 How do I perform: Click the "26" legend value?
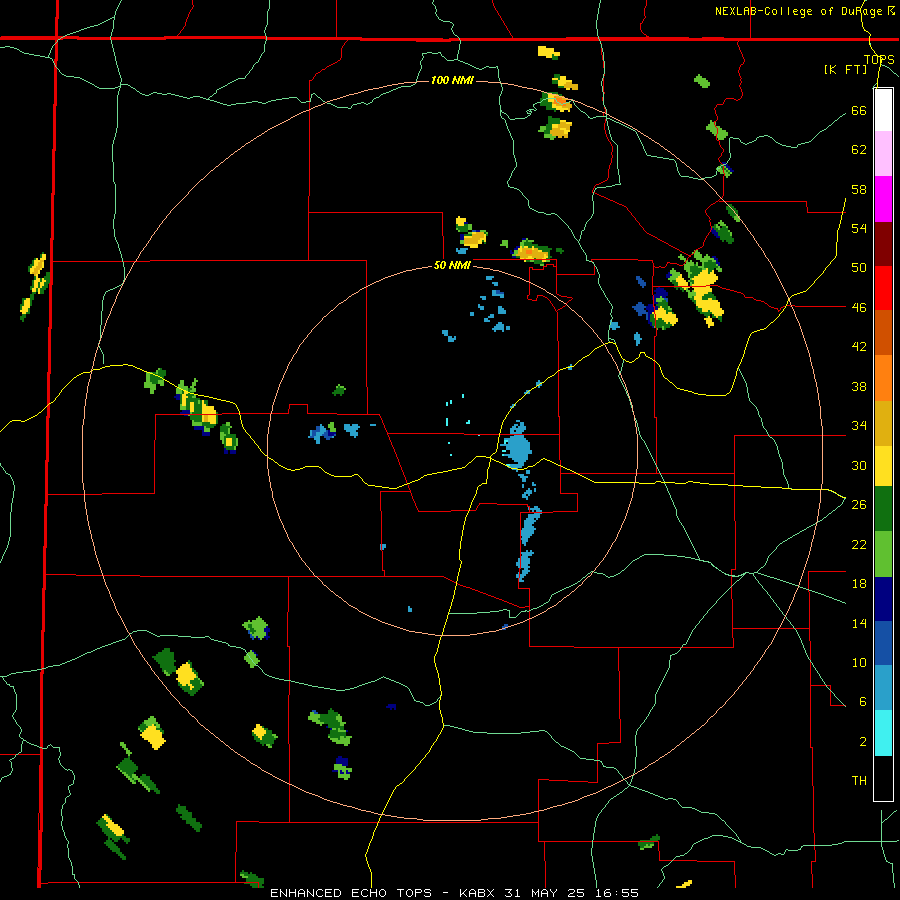tap(859, 505)
